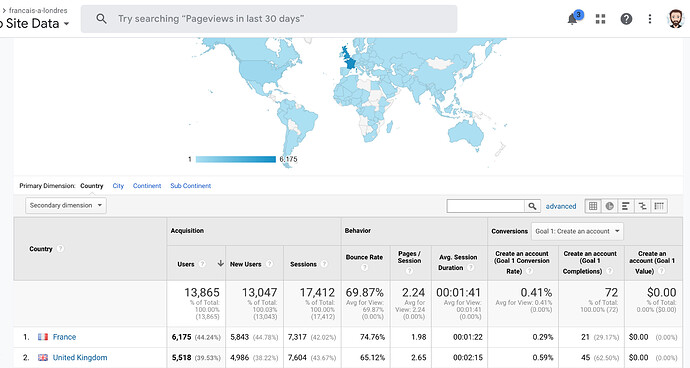
Task: Click the France flag icon
Action: click(x=43, y=337)
